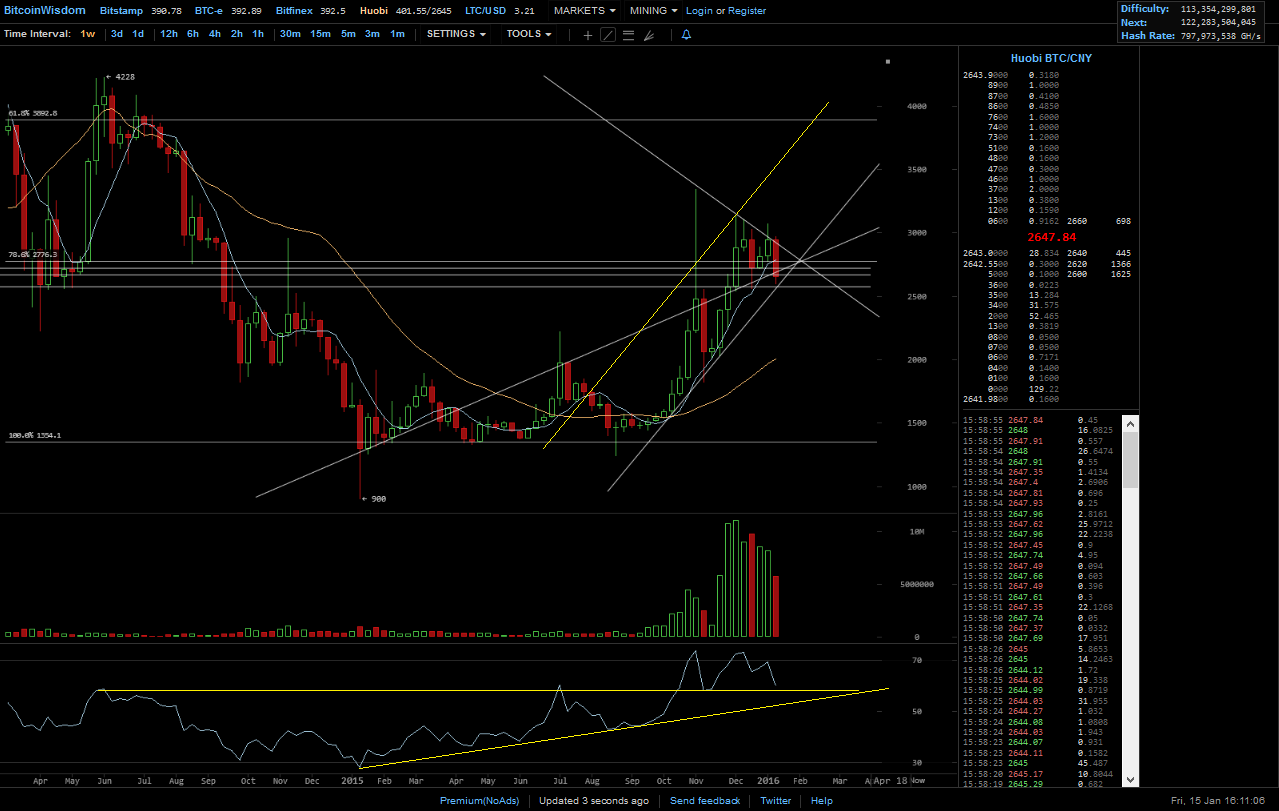Open the TOOLS dropdown
The height and width of the screenshot is (811, 1279).
529,34
